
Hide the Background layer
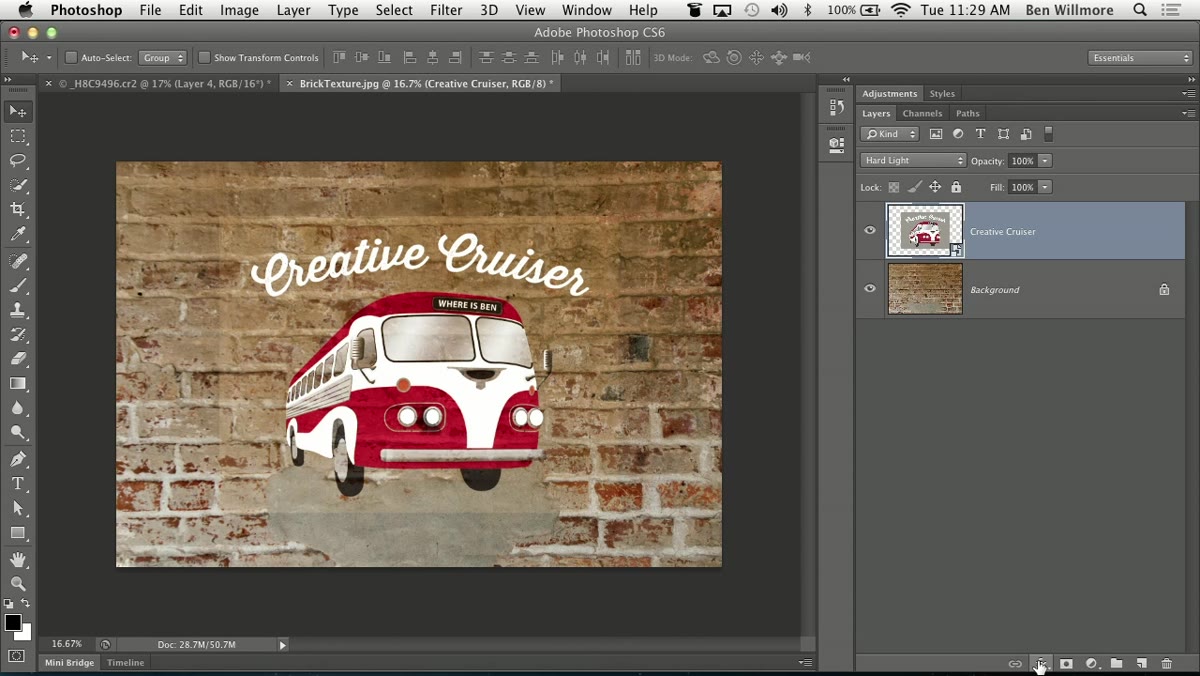tap(869, 289)
